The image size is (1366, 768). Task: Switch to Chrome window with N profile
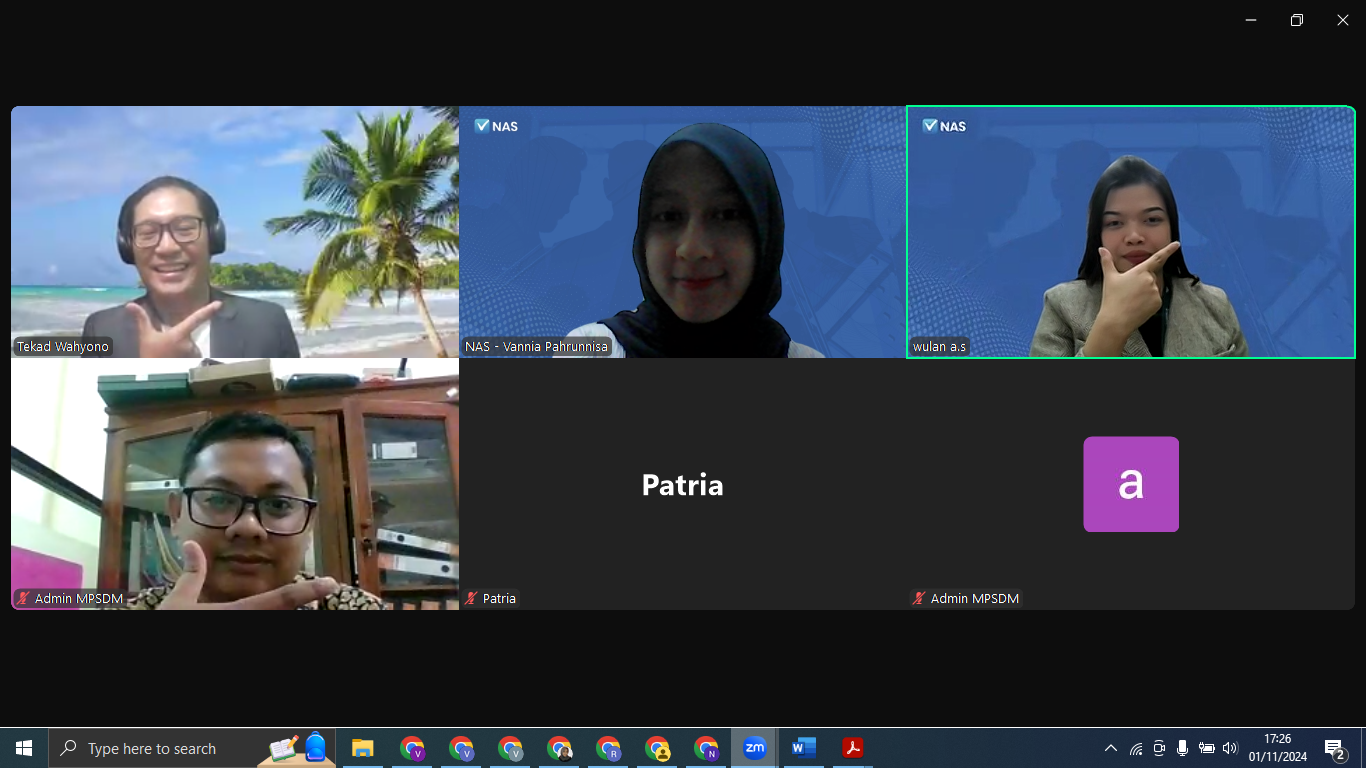tap(706, 748)
